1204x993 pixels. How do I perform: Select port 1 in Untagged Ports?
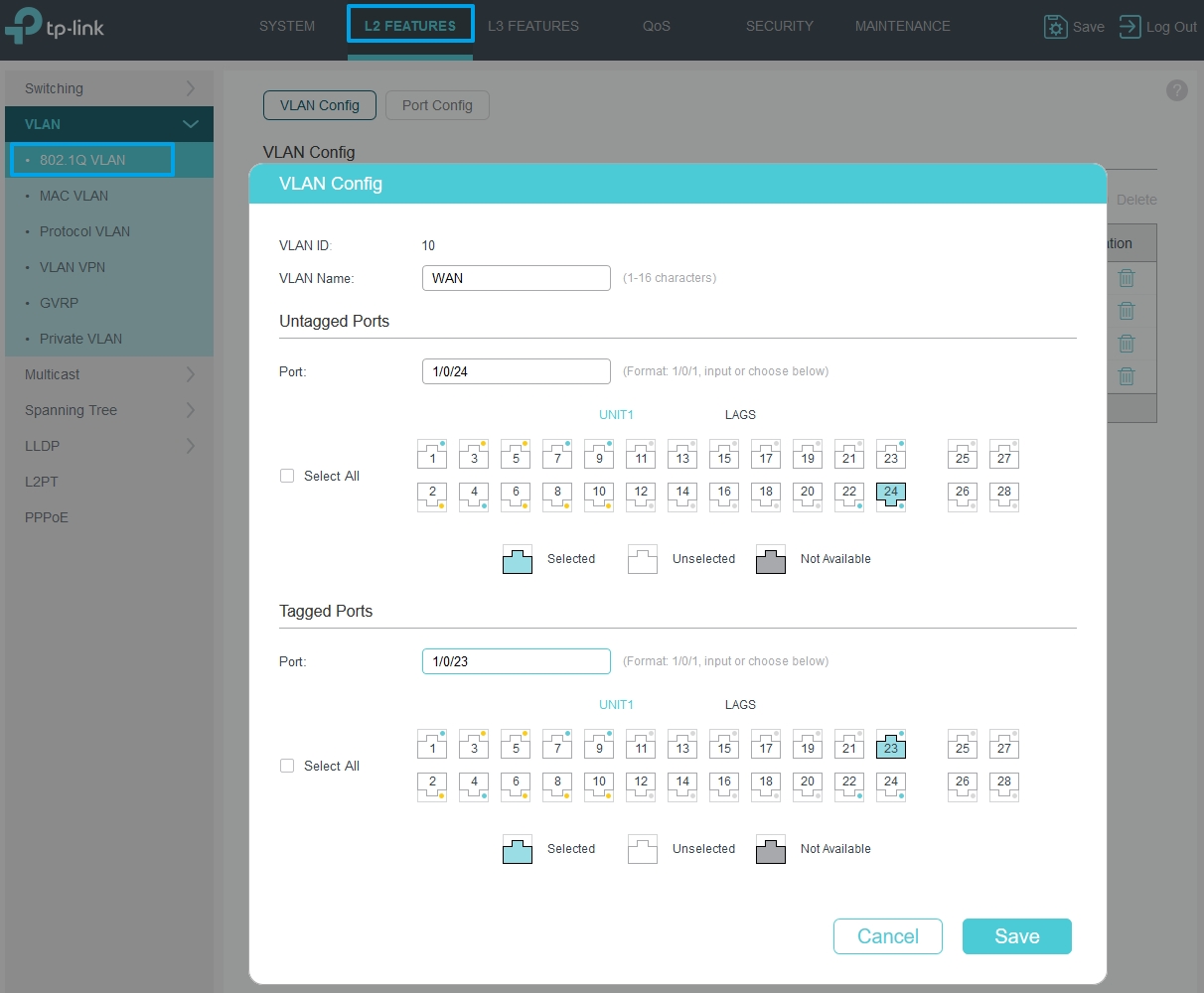coord(432,454)
